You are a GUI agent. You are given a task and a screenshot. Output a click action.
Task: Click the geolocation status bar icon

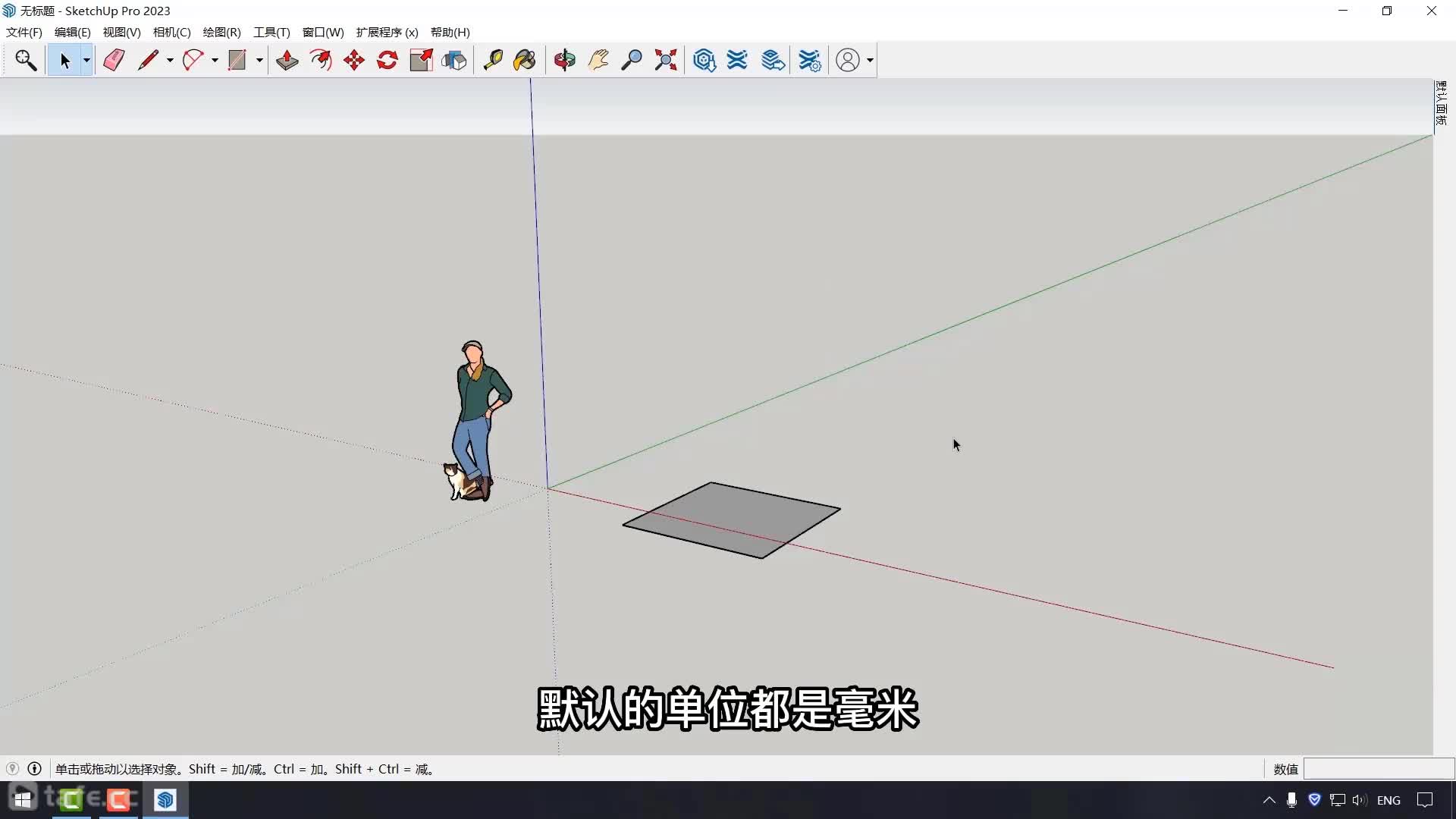[x=12, y=769]
